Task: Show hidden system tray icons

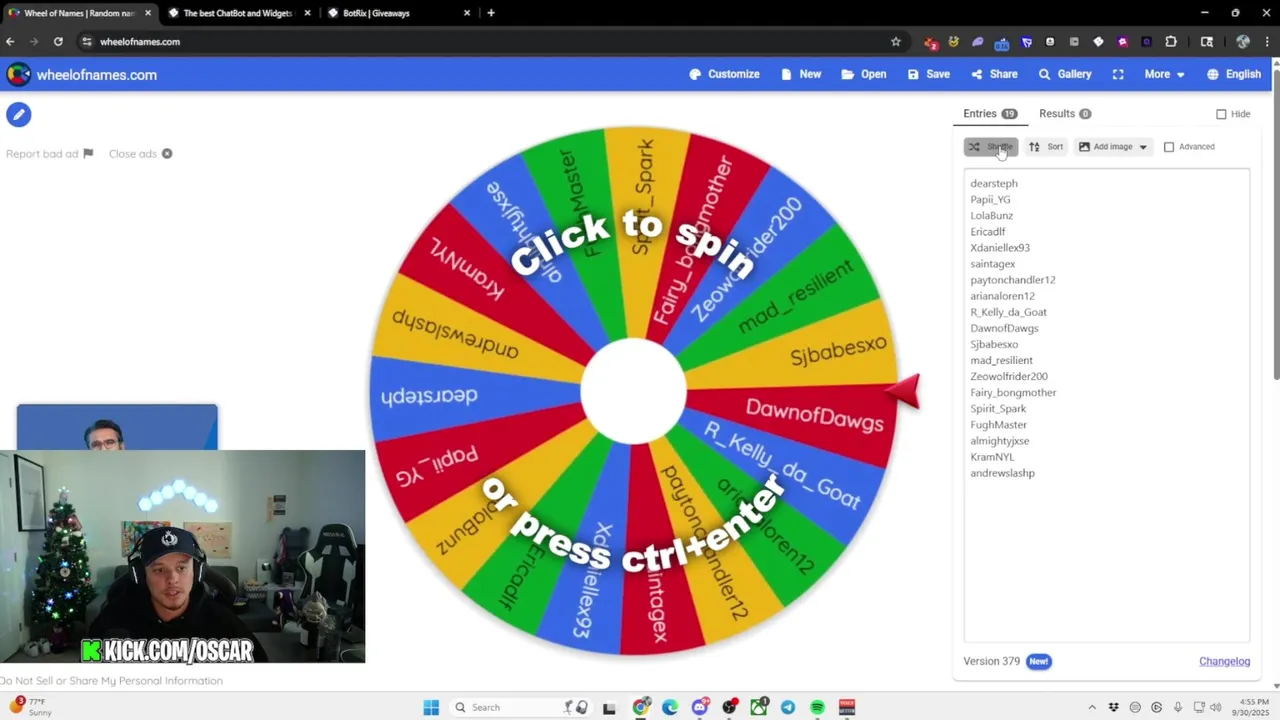Action: click(1092, 707)
